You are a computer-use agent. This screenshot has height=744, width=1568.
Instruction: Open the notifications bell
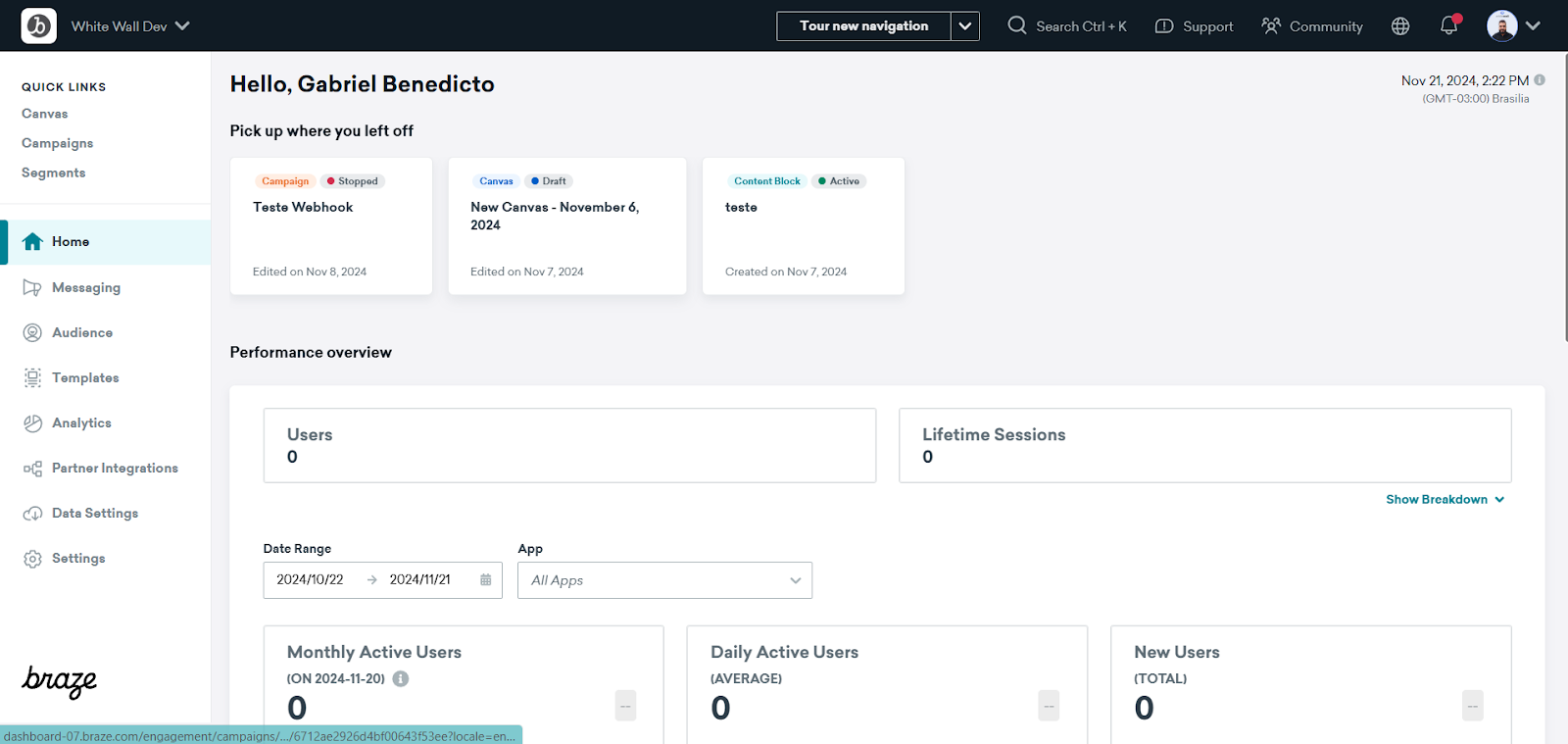pos(1449,25)
